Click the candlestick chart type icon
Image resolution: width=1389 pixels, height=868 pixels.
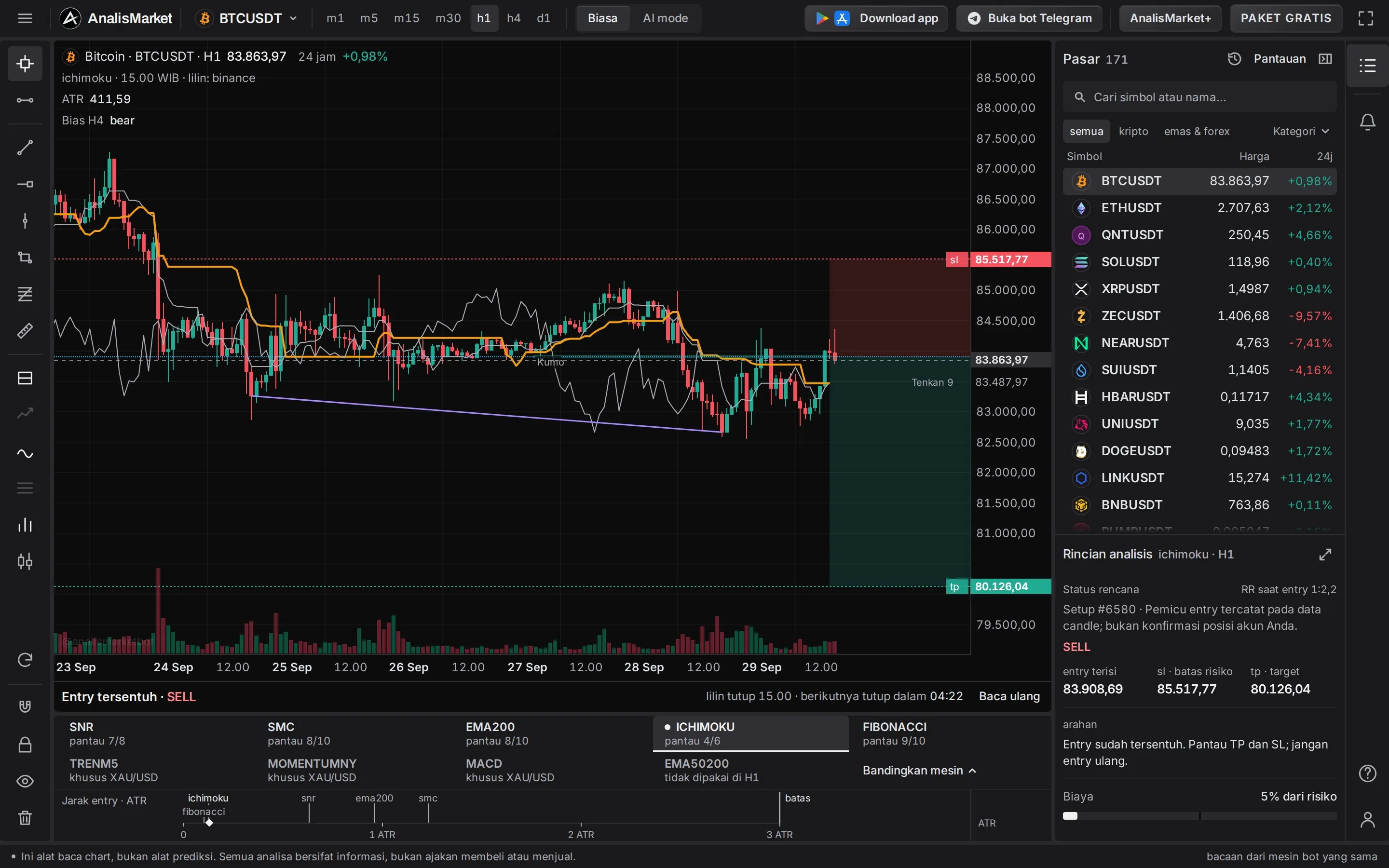point(25,561)
